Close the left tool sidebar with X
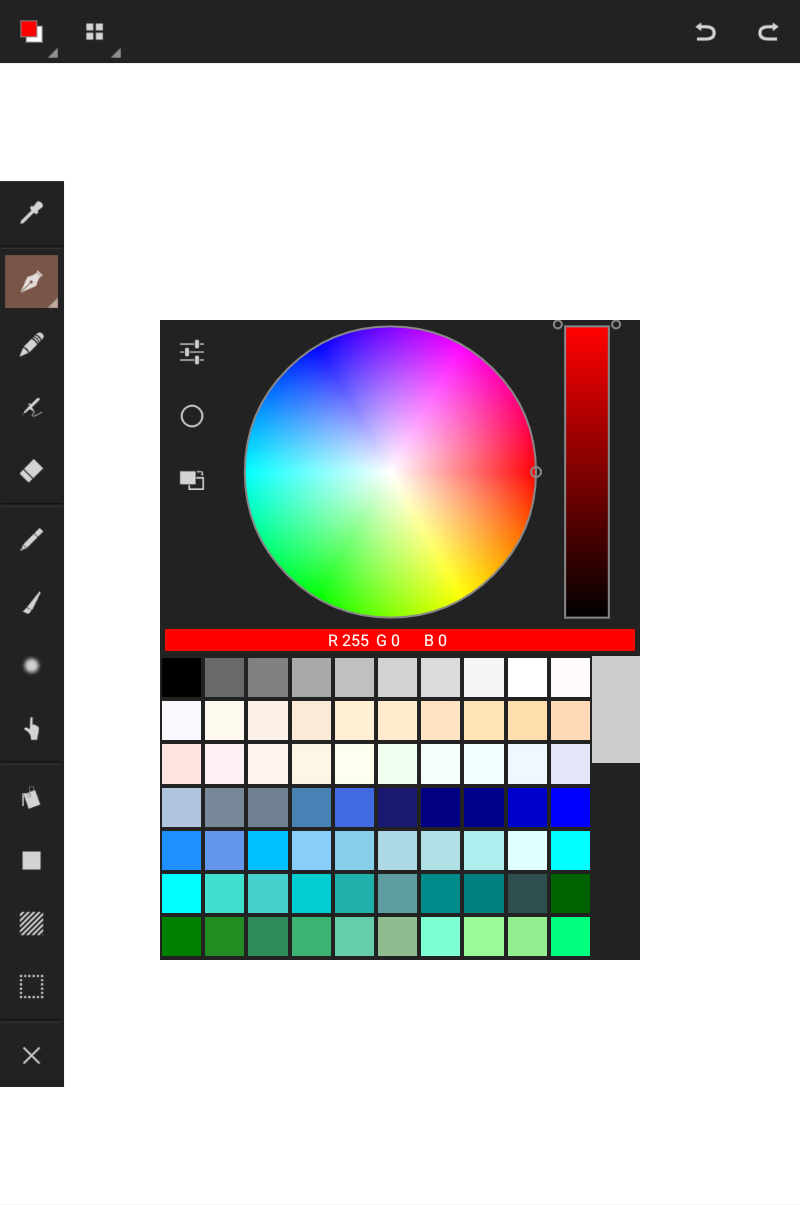This screenshot has width=800, height=1205. 32,1055
